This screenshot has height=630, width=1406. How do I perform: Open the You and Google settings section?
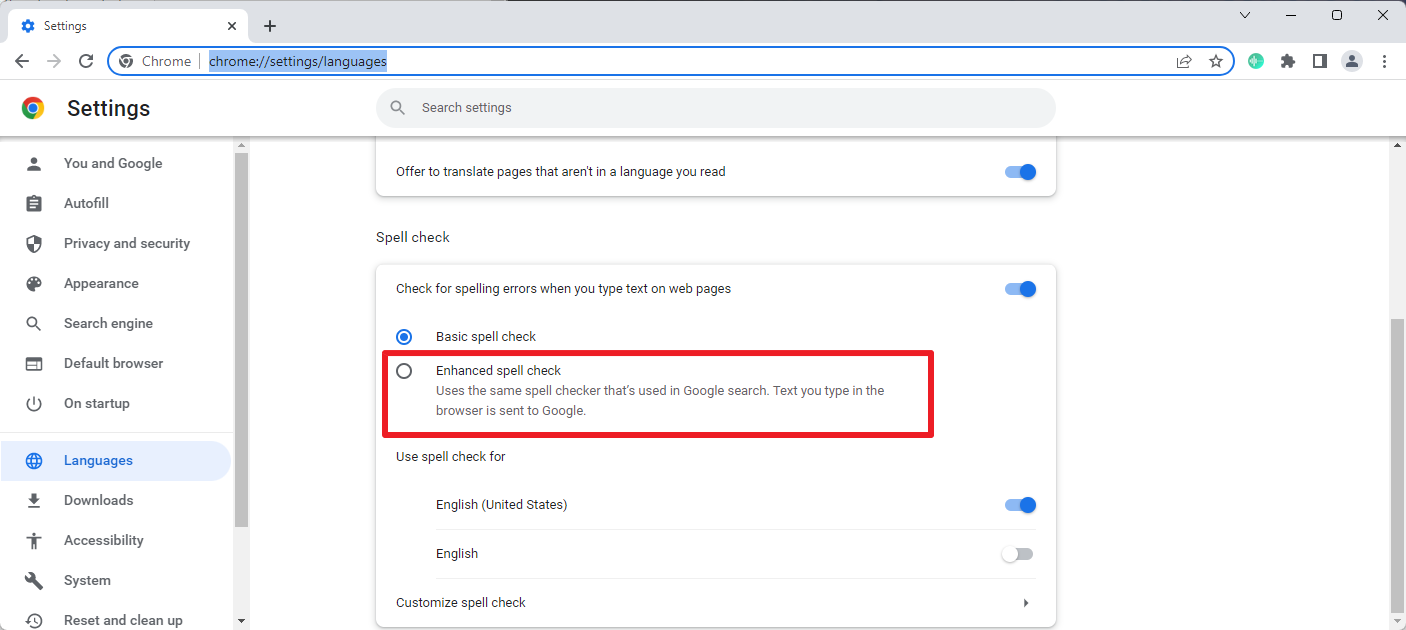point(113,163)
